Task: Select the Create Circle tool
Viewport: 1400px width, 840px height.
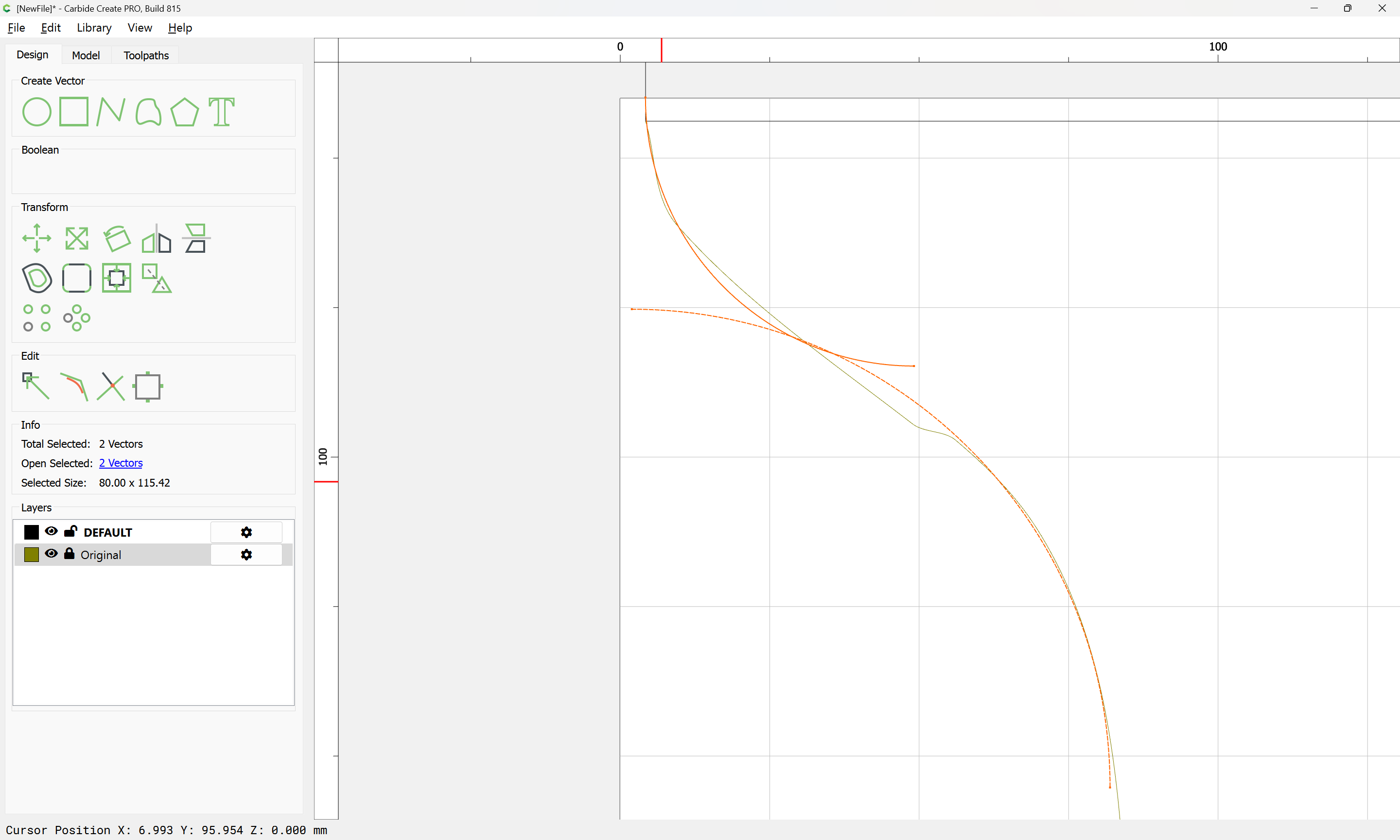Action: [37, 111]
